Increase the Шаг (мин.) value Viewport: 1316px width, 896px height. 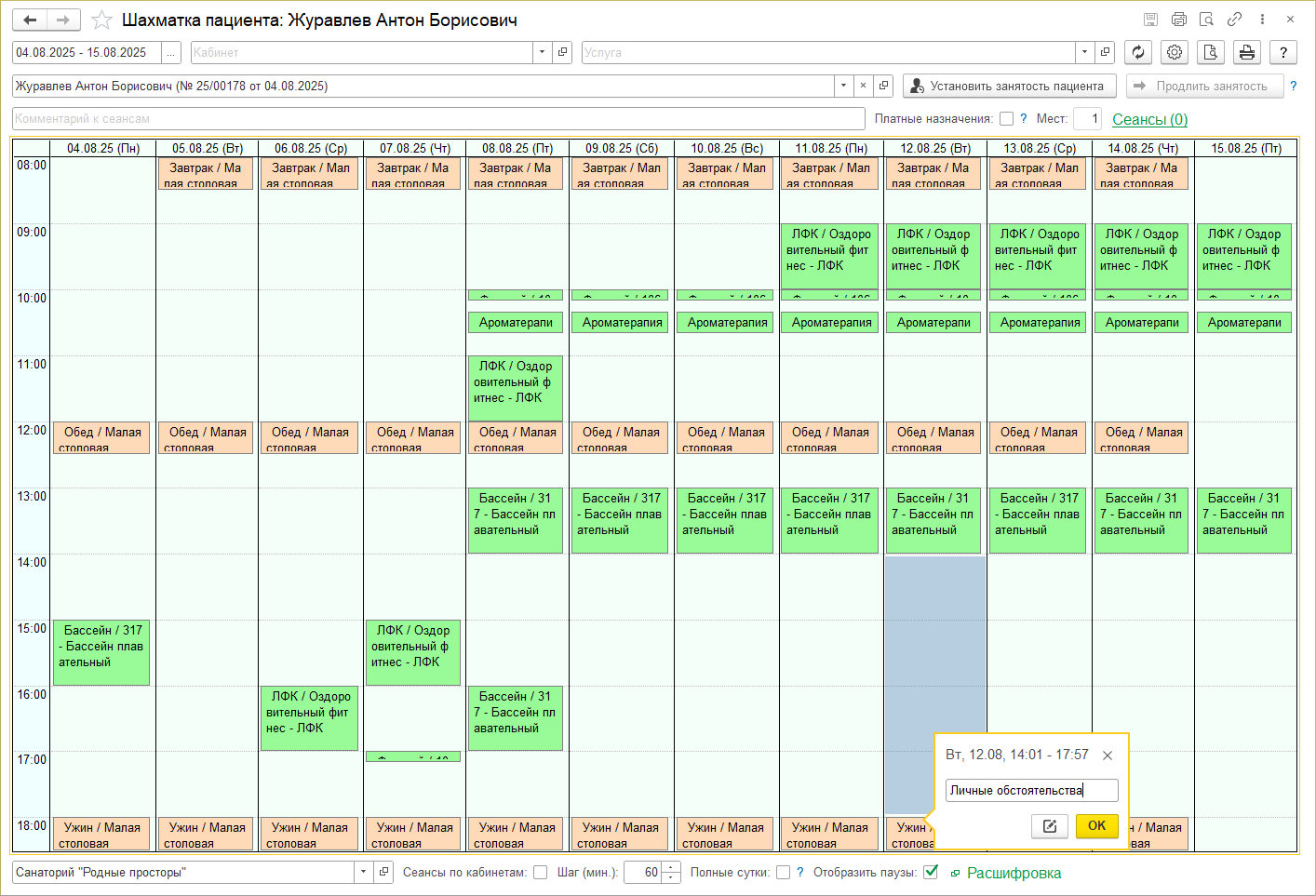click(x=671, y=867)
